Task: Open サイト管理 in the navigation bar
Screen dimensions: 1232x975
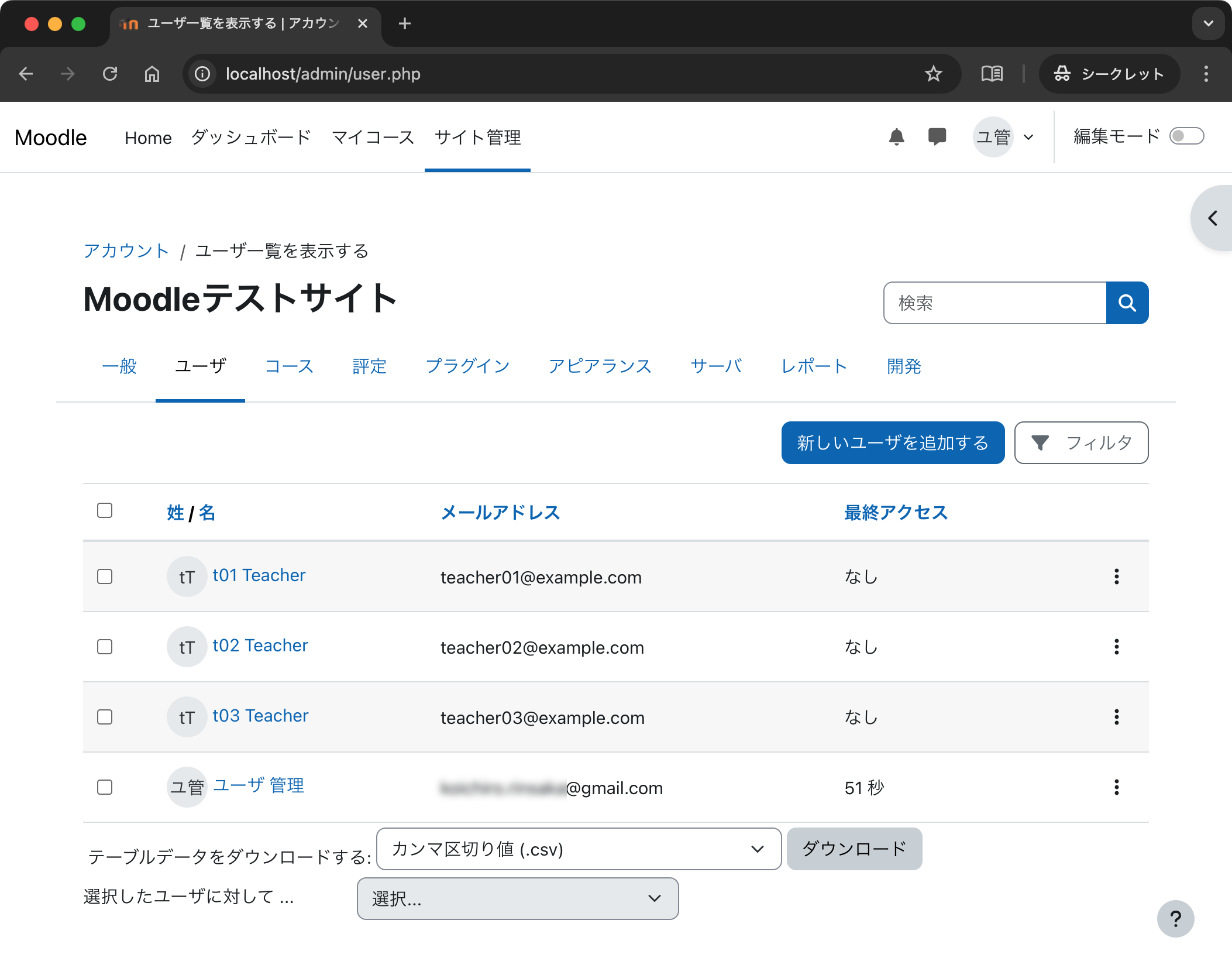Action: click(477, 138)
